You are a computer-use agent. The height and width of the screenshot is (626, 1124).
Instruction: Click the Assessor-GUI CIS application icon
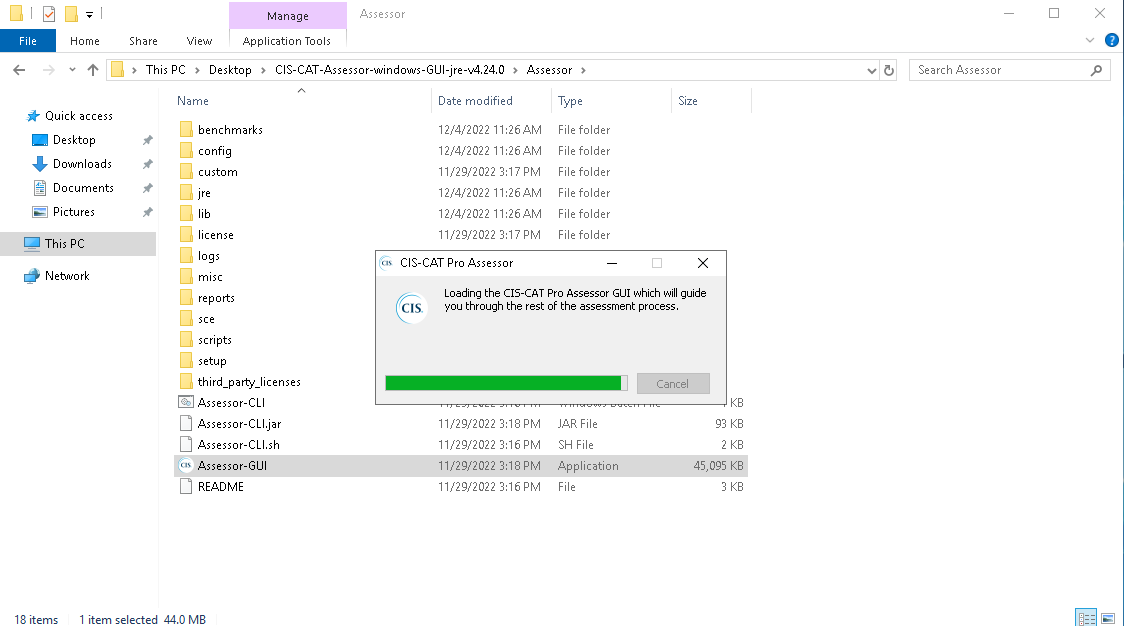click(x=186, y=465)
